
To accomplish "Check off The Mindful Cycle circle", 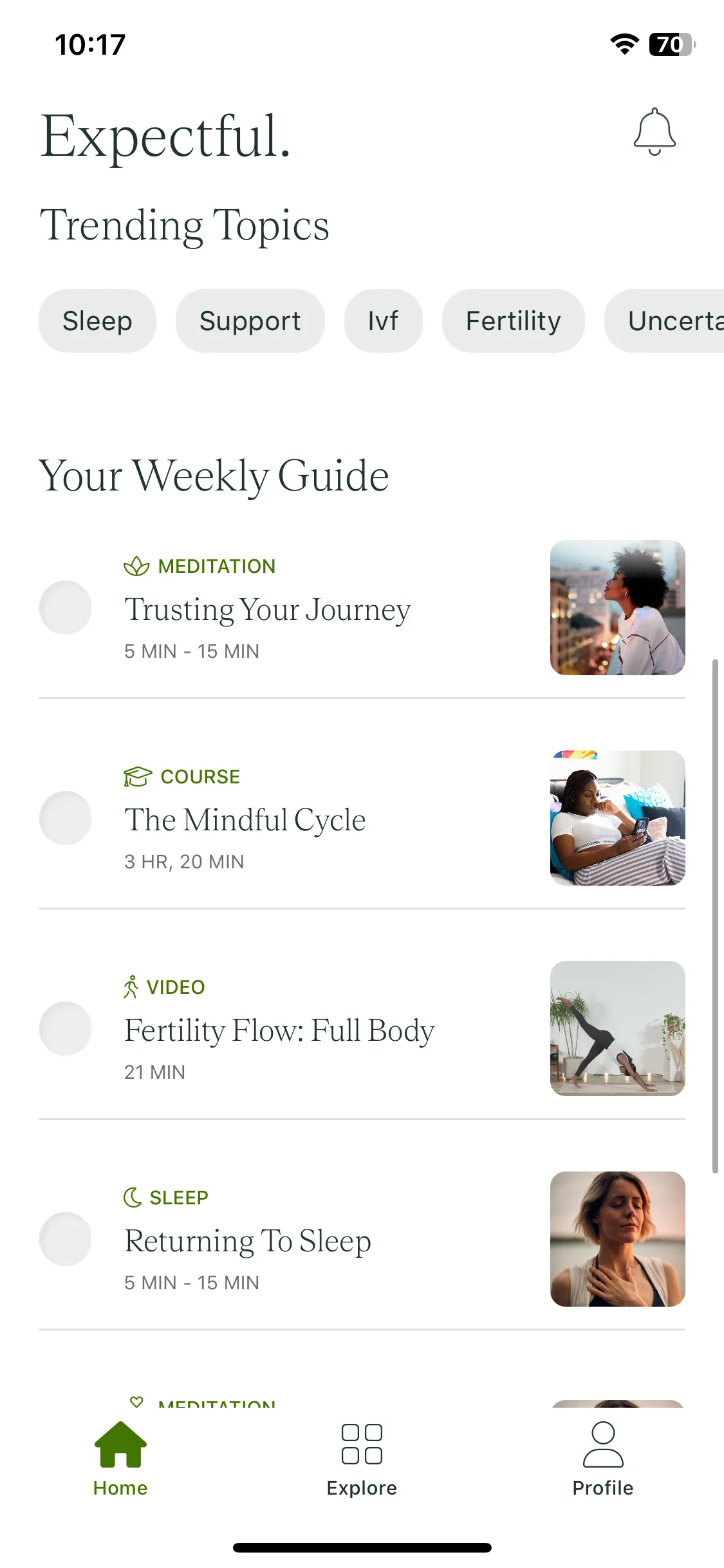I will click(x=66, y=818).
